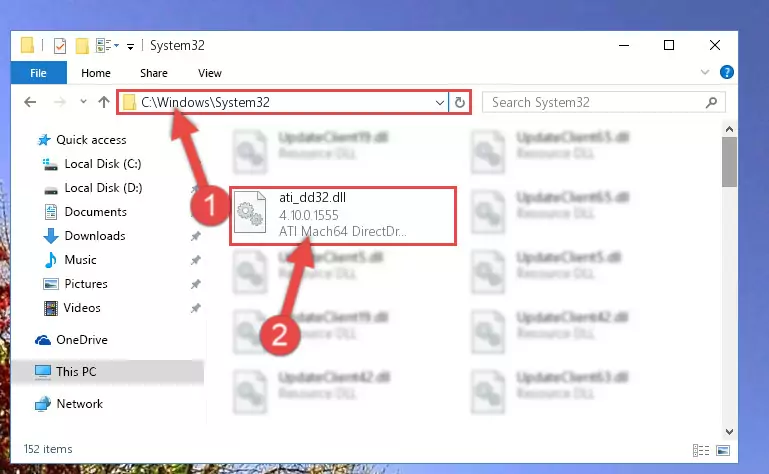Click the ati_dd32.dll gear file icon

pos(250,212)
